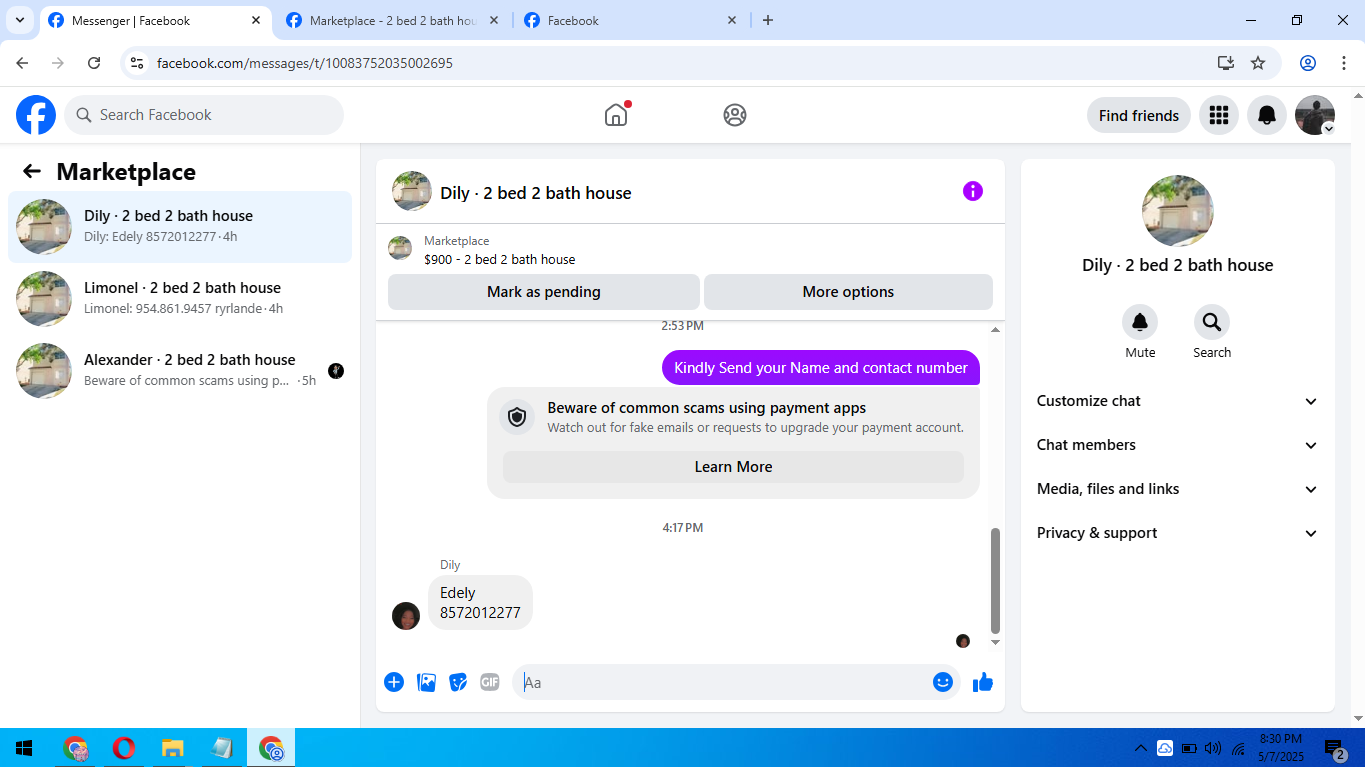
Task: Open the tab search dropdown arrow
Action: pyautogui.click(x=19, y=20)
